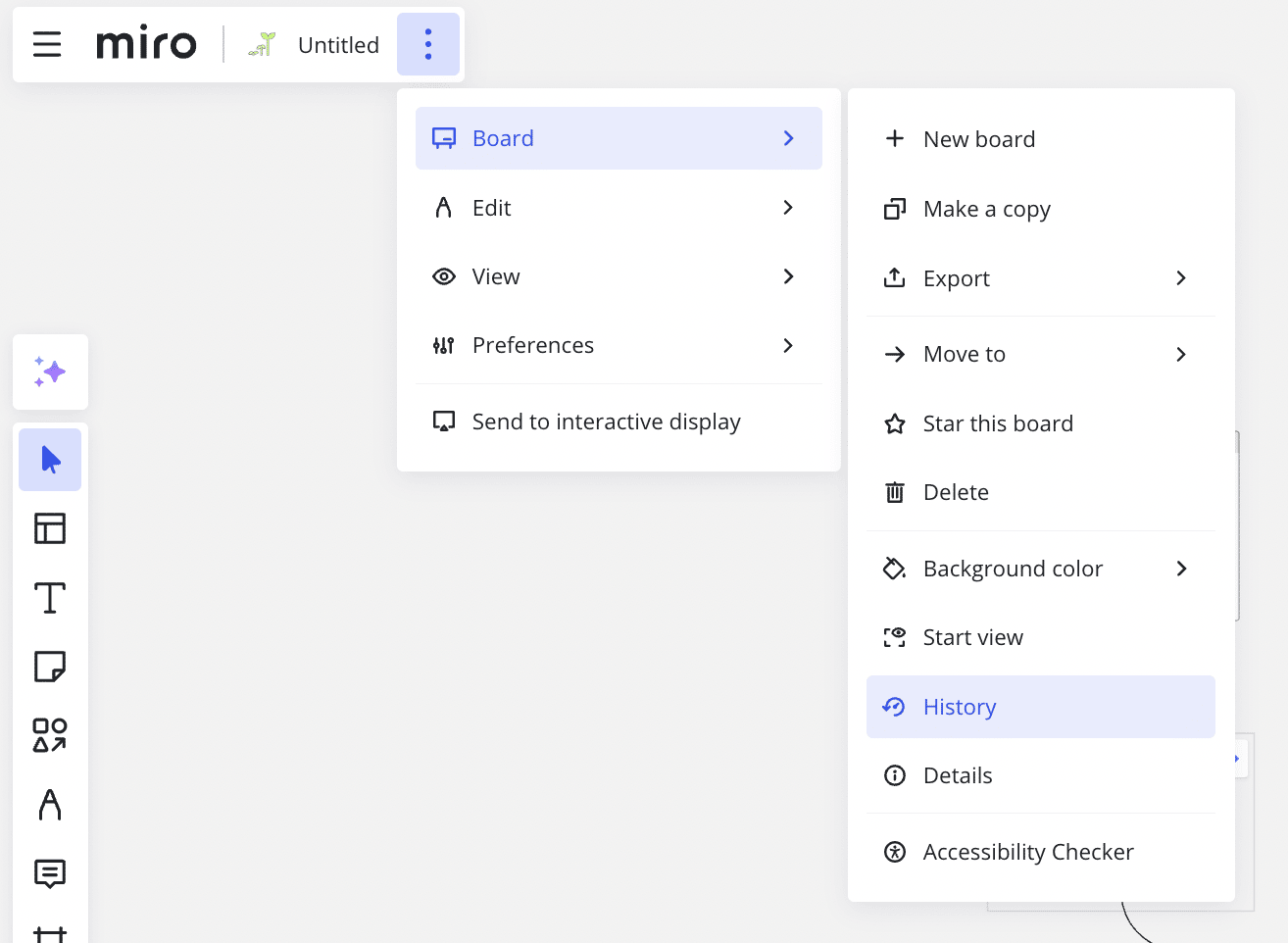This screenshot has width=1288, height=943.
Task: Choose the Sticky note tool
Action: pyautogui.click(x=50, y=667)
